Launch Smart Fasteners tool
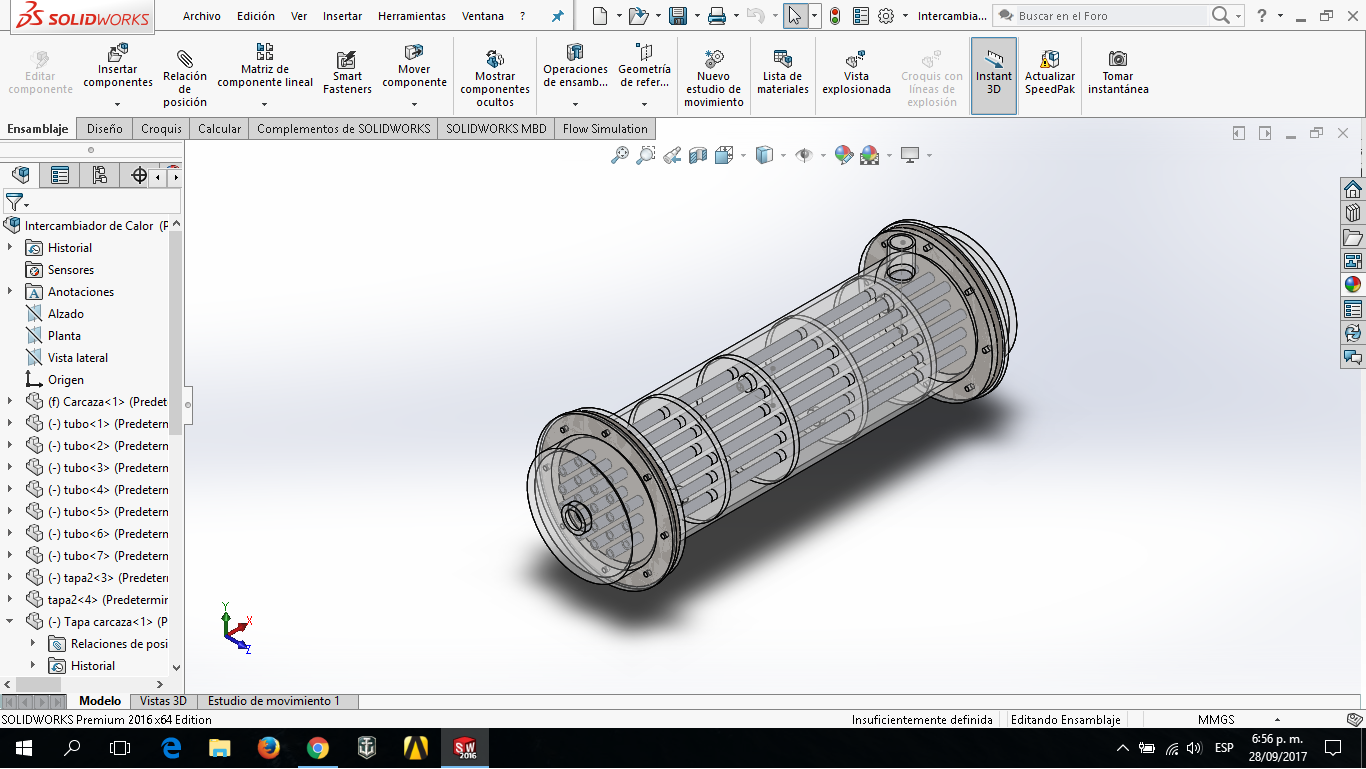The image size is (1366, 769). tap(347, 73)
